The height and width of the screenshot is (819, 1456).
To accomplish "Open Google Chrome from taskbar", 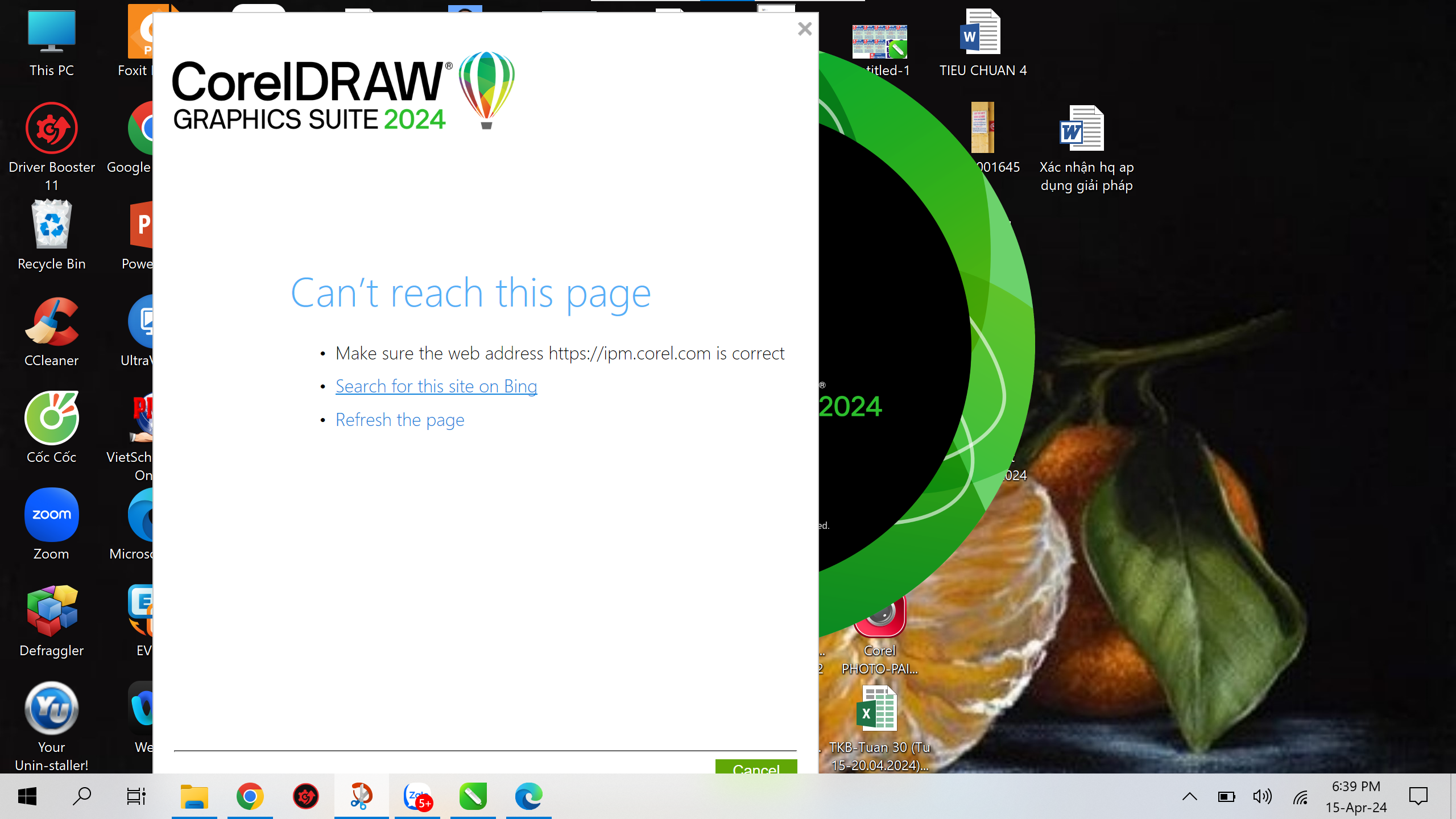I will click(250, 796).
